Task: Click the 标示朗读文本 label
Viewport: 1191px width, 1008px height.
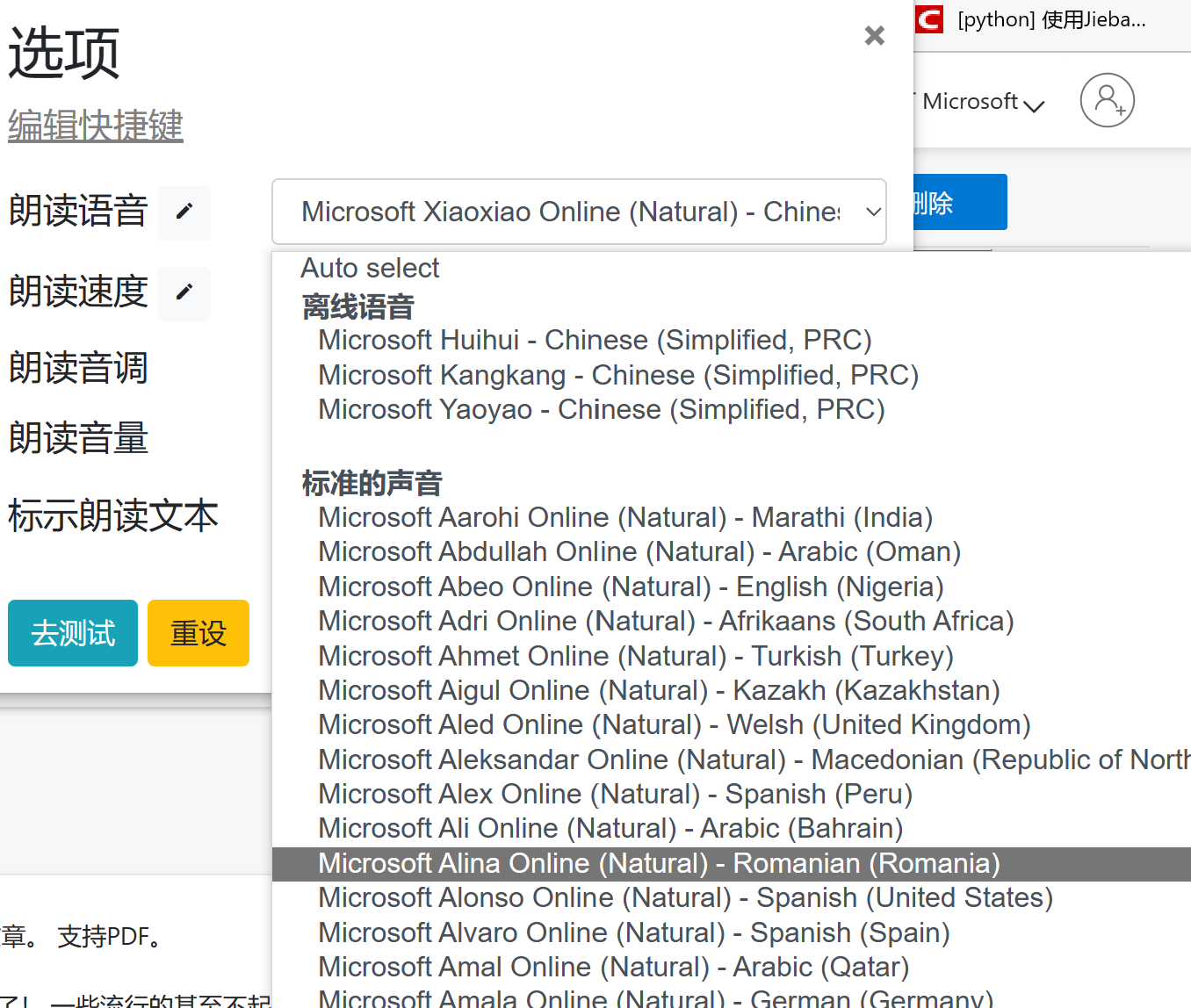Action: click(x=113, y=515)
